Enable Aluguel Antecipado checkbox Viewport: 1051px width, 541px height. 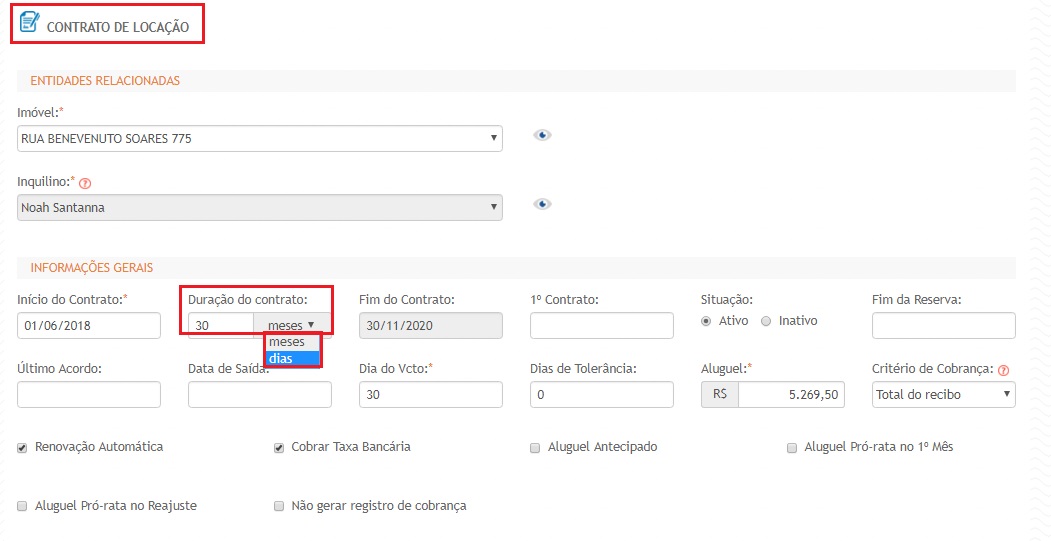click(535, 448)
